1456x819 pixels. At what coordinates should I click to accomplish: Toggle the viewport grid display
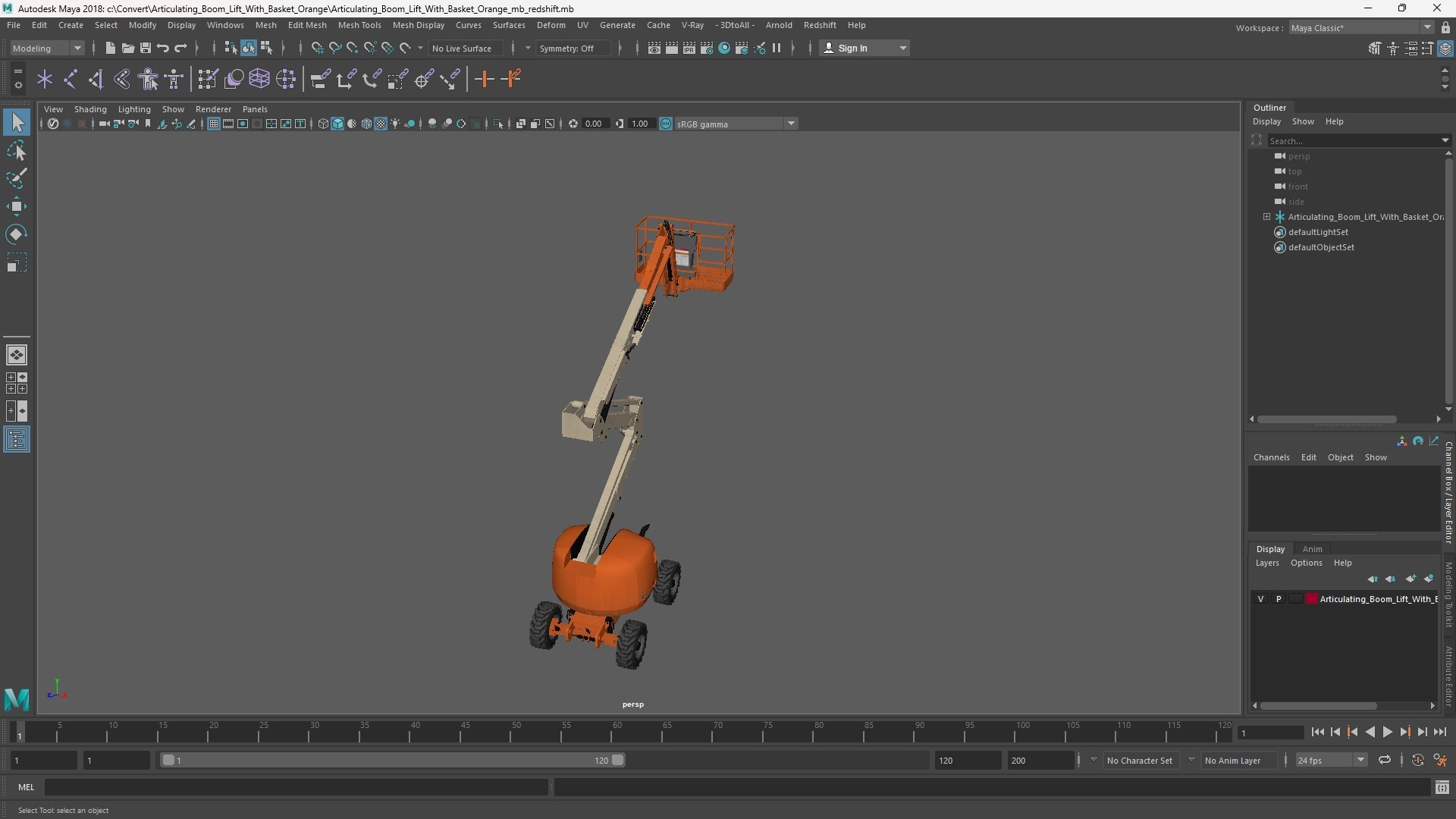(x=214, y=124)
